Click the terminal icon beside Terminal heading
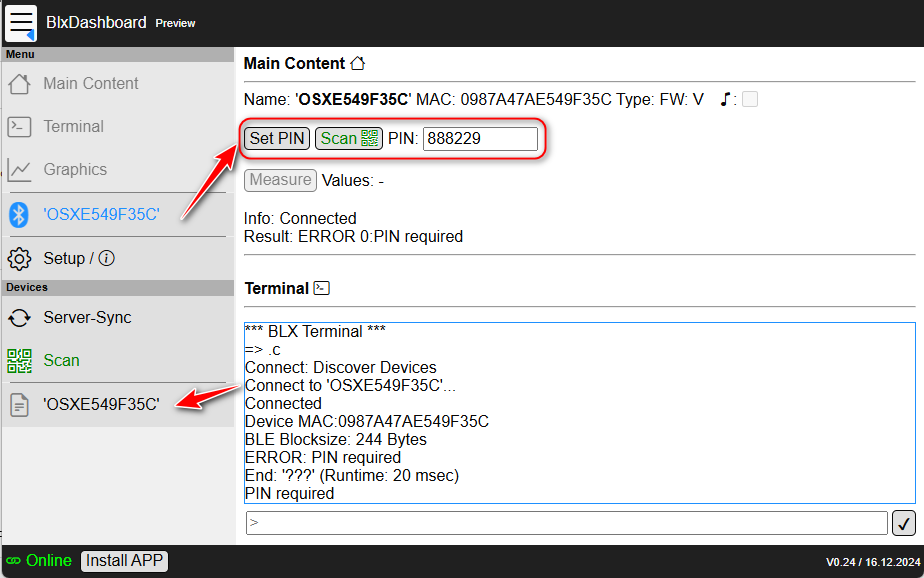The height and width of the screenshot is (578, 924). click(322, 288)
